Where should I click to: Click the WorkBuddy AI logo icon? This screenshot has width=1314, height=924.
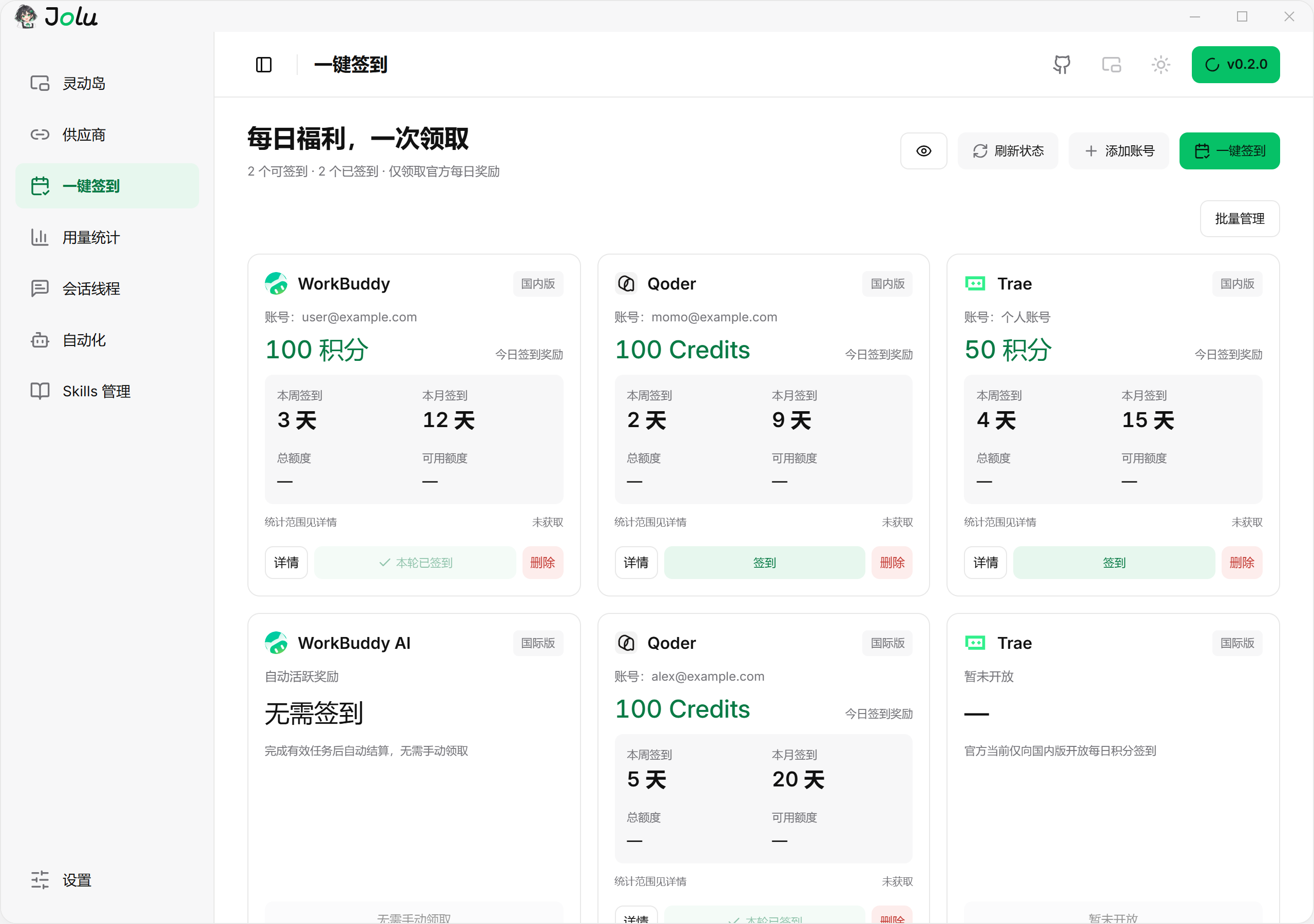(x=277, y=643)
